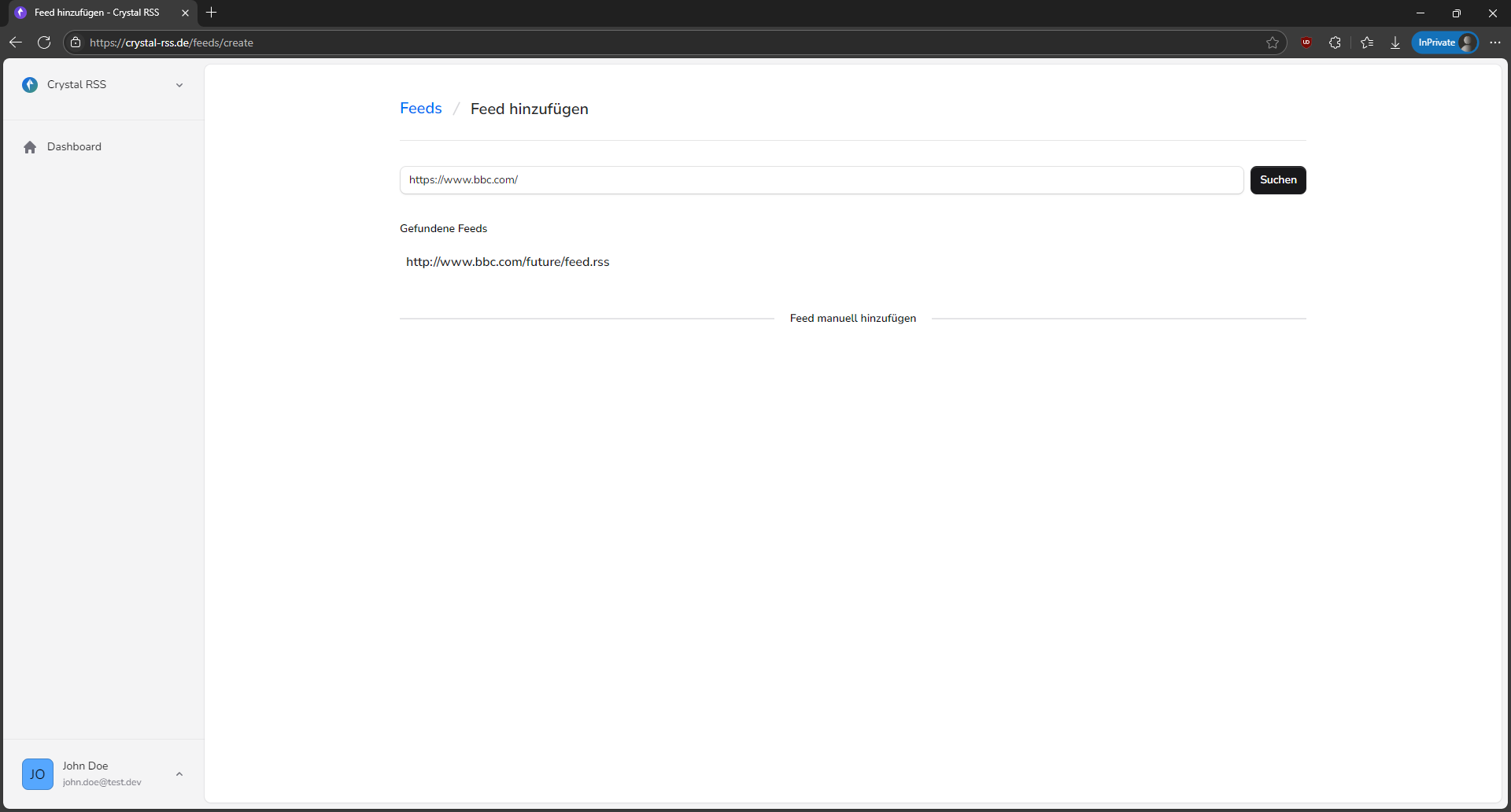Image resolution: width=1511 pixels, height=812 pixels.
Task: Open browser Settings and more menu
Action: 1495,42
